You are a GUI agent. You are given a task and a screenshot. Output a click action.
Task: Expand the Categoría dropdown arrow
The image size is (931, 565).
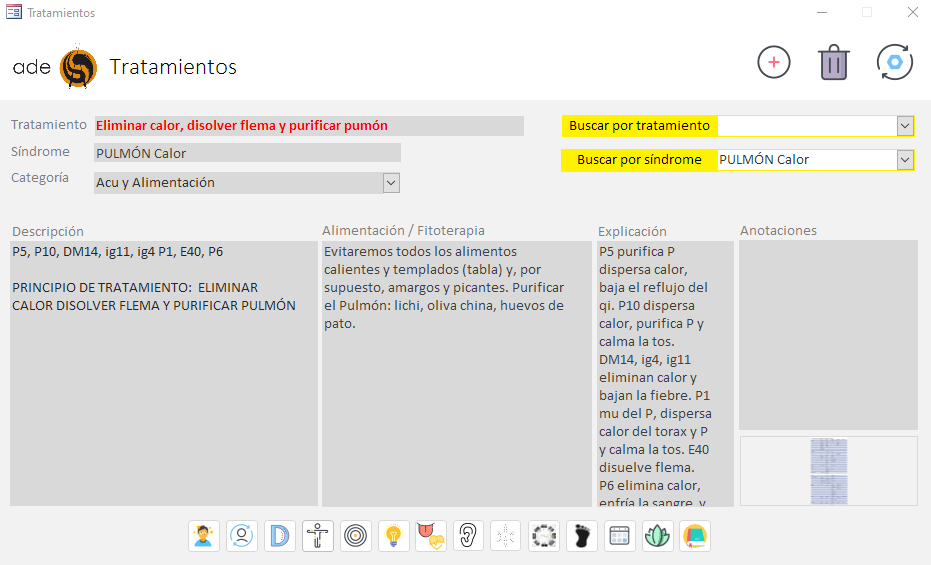391,183
